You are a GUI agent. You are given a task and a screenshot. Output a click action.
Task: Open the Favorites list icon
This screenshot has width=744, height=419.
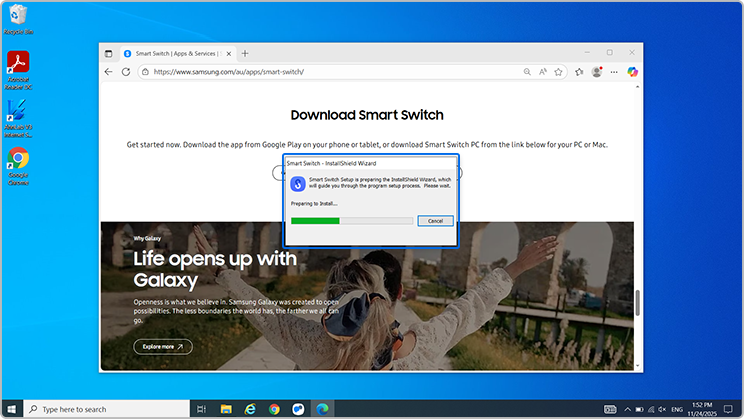click(579, 72)
